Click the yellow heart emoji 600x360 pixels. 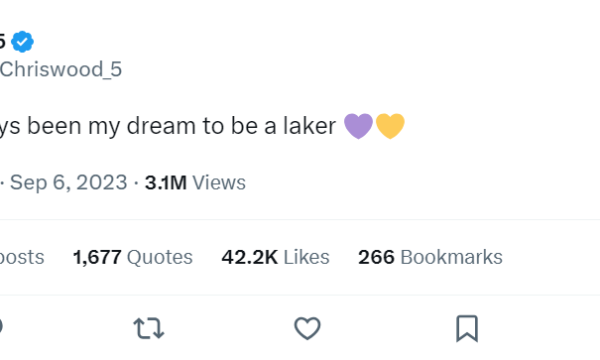(x=390, y=126)
